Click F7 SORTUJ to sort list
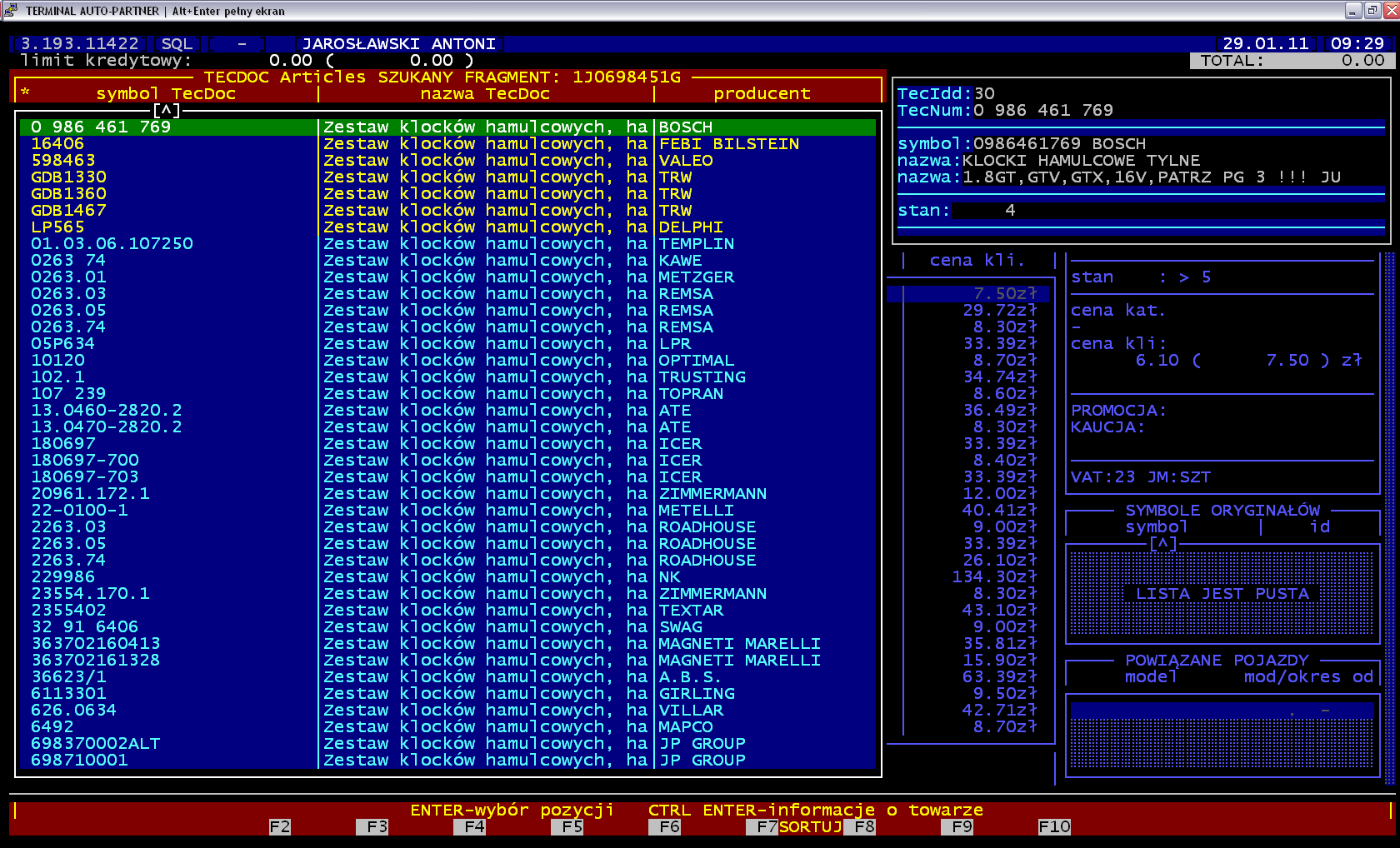 tap(794, 826)
